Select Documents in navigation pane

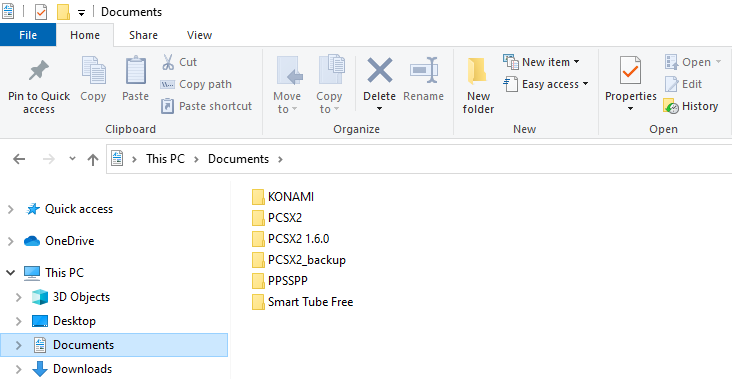pyautogui.click(x=114, y=345)
